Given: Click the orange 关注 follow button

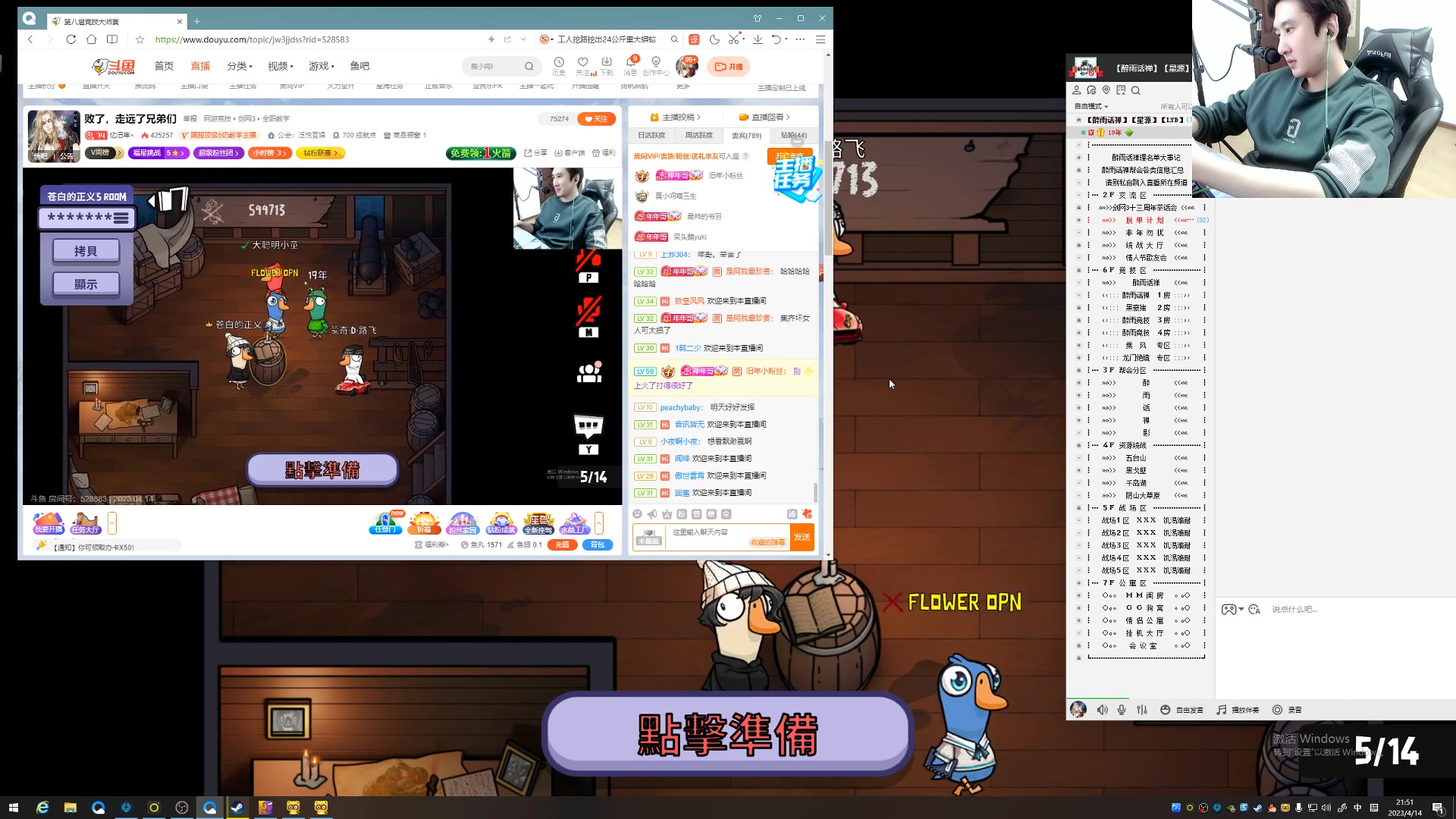Looking at the screenshot, I should pos(595,118).
